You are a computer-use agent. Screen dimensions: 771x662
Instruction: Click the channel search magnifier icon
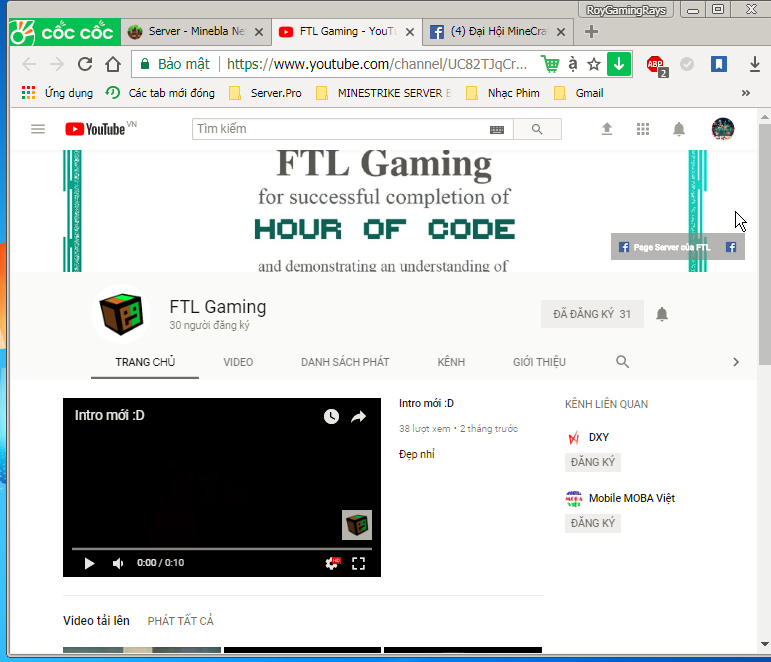pos(622,362)
